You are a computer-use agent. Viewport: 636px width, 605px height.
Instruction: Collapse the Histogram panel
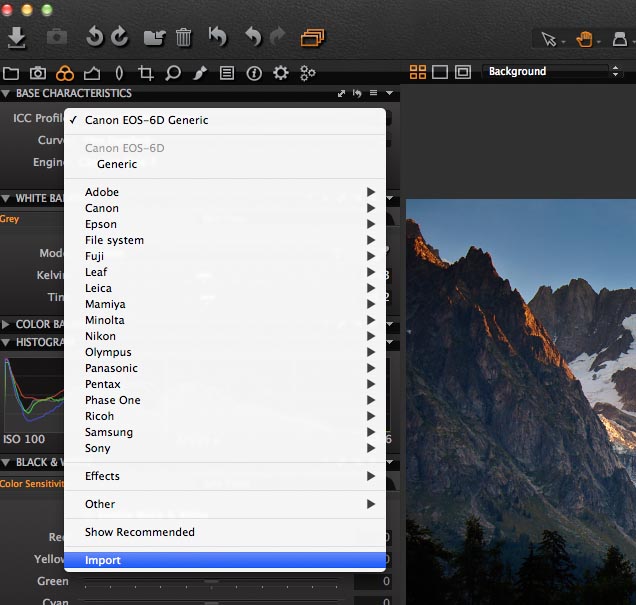6,343
